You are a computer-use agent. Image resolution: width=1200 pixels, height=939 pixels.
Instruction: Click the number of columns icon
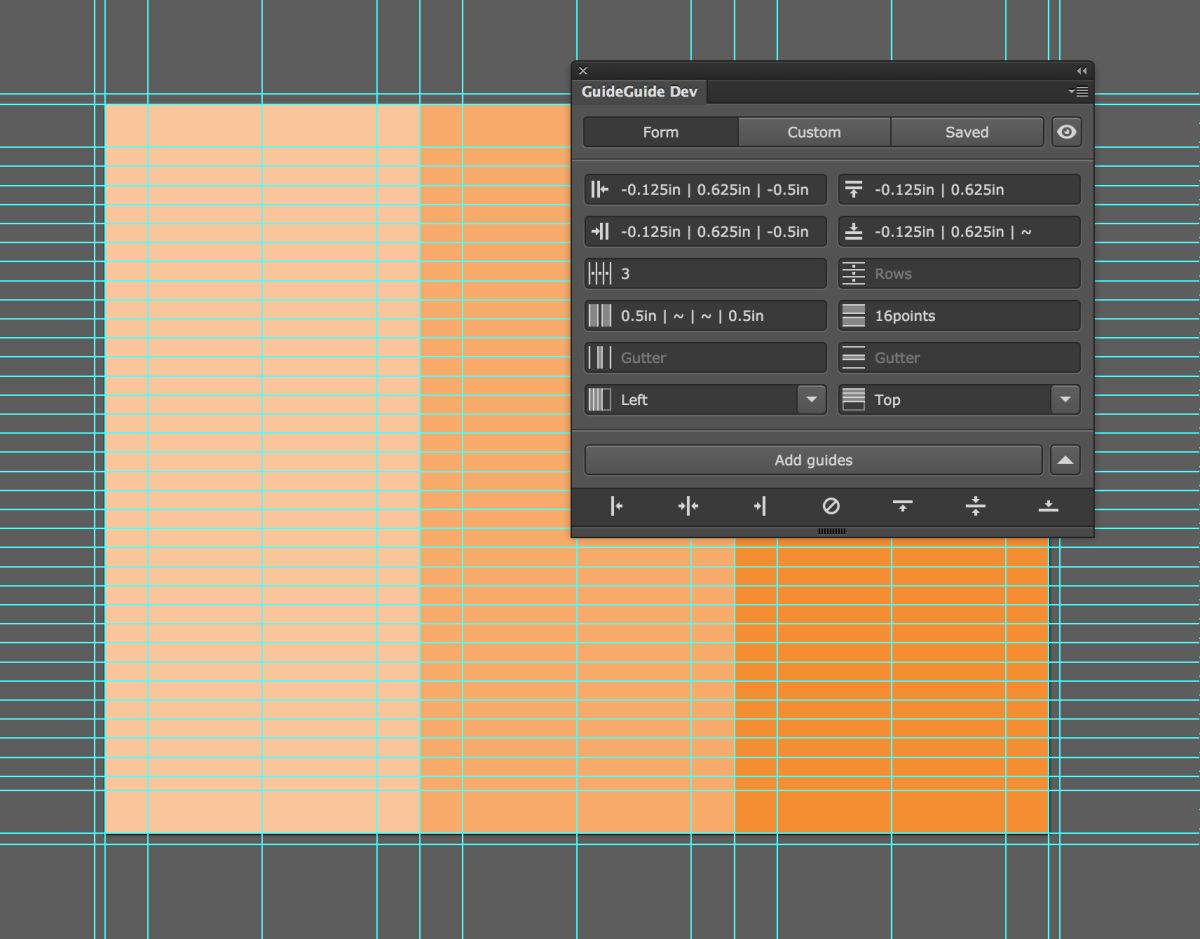tap(599, 273)
